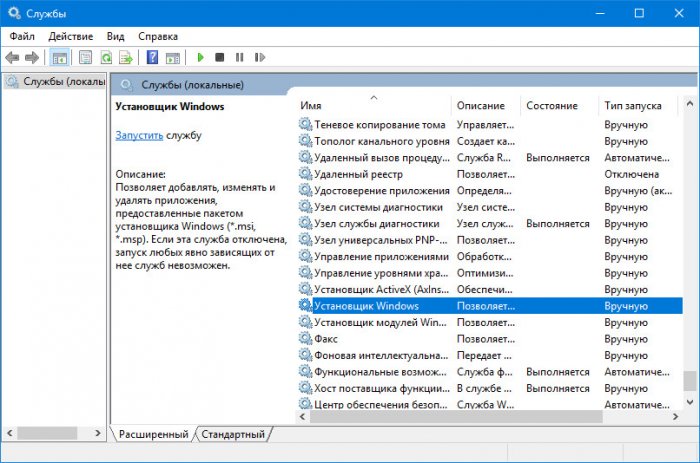Open the Properties toolbar icon
700x463 pixels.
click(85, 57)
